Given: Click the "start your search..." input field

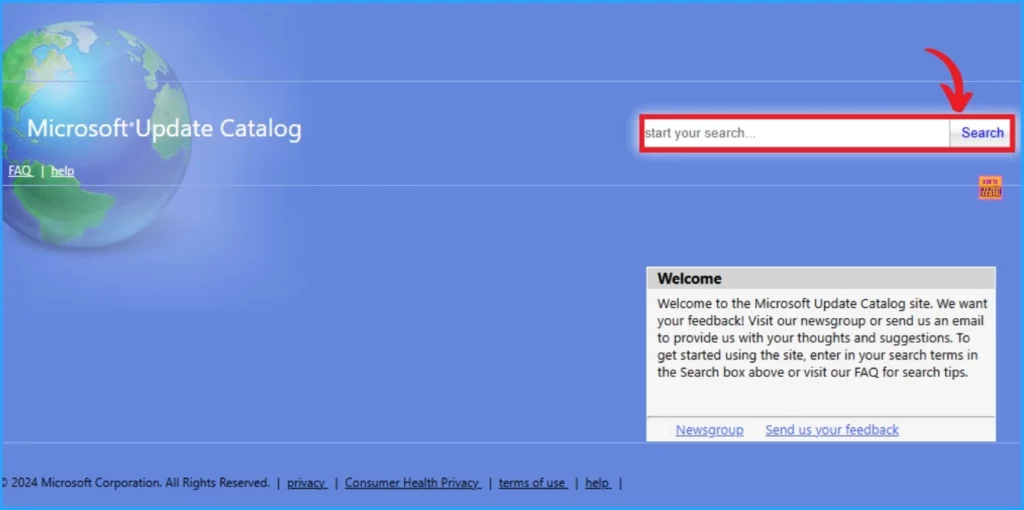Looking at the screenshot, I should 796,133.
